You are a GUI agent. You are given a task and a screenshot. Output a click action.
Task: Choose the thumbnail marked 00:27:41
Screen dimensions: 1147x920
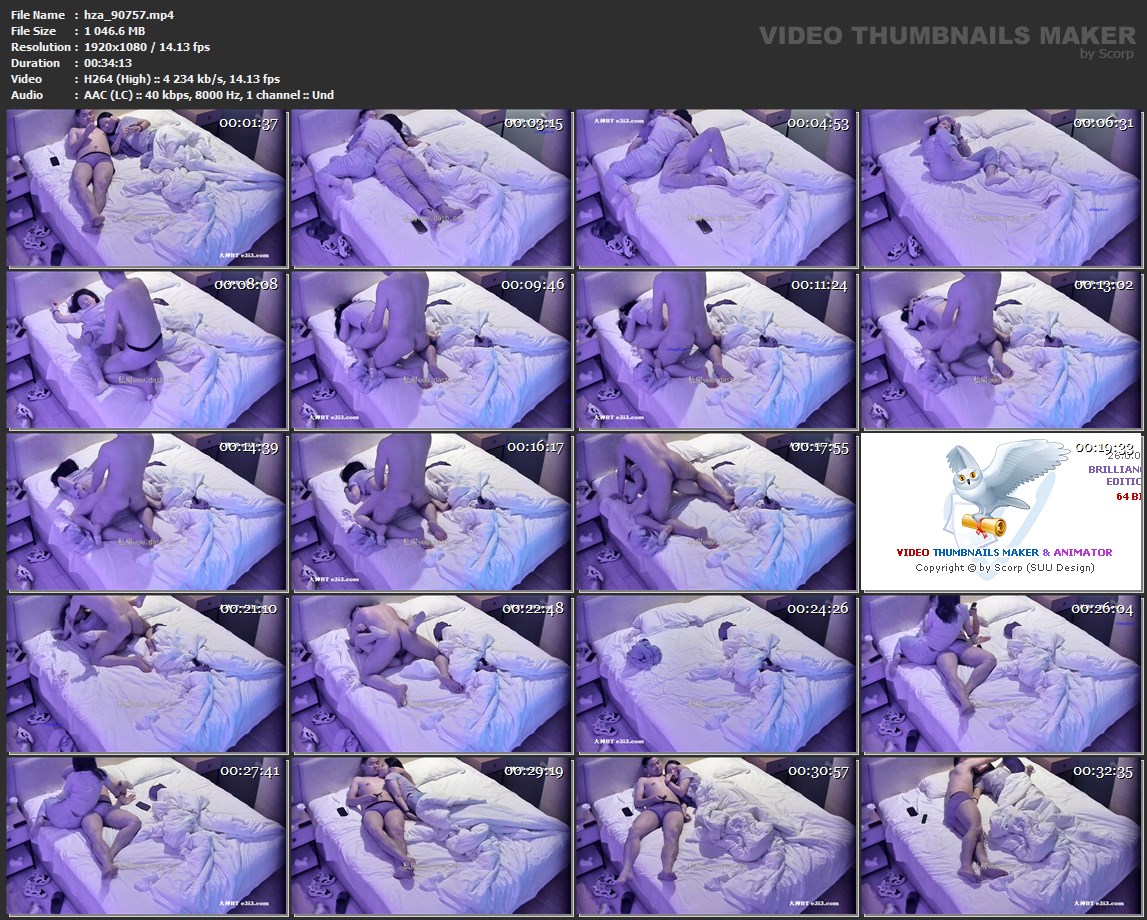point(146,836)
